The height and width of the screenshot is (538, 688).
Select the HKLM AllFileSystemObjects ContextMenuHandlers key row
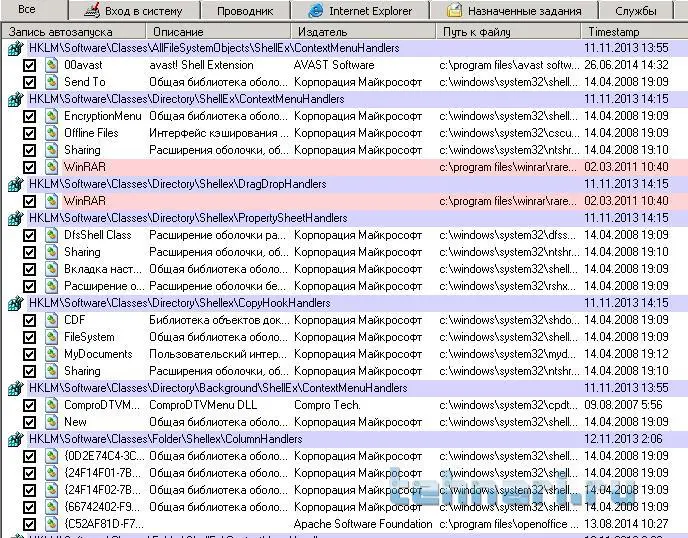click(344, 48)
